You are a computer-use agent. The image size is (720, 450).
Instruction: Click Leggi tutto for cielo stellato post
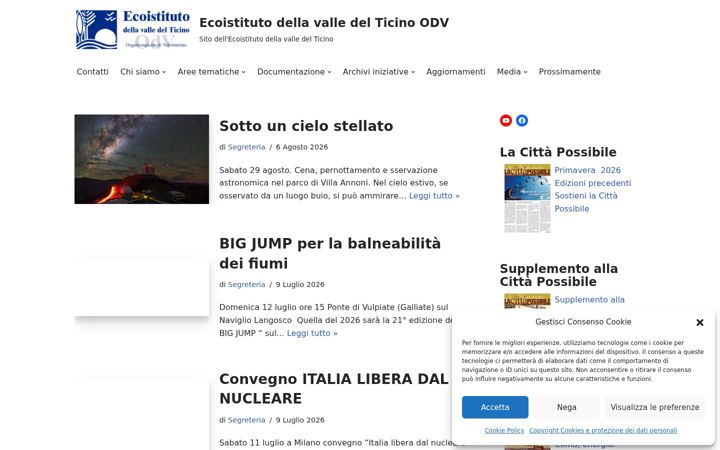click(x=434, y=196)
